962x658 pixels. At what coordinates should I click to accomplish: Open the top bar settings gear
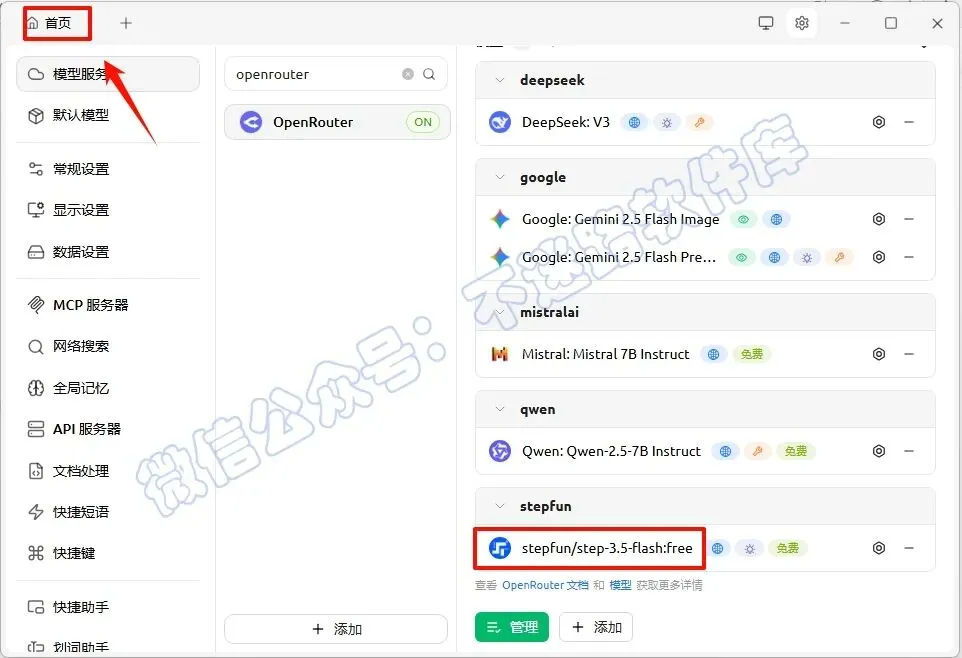[802, 23]
